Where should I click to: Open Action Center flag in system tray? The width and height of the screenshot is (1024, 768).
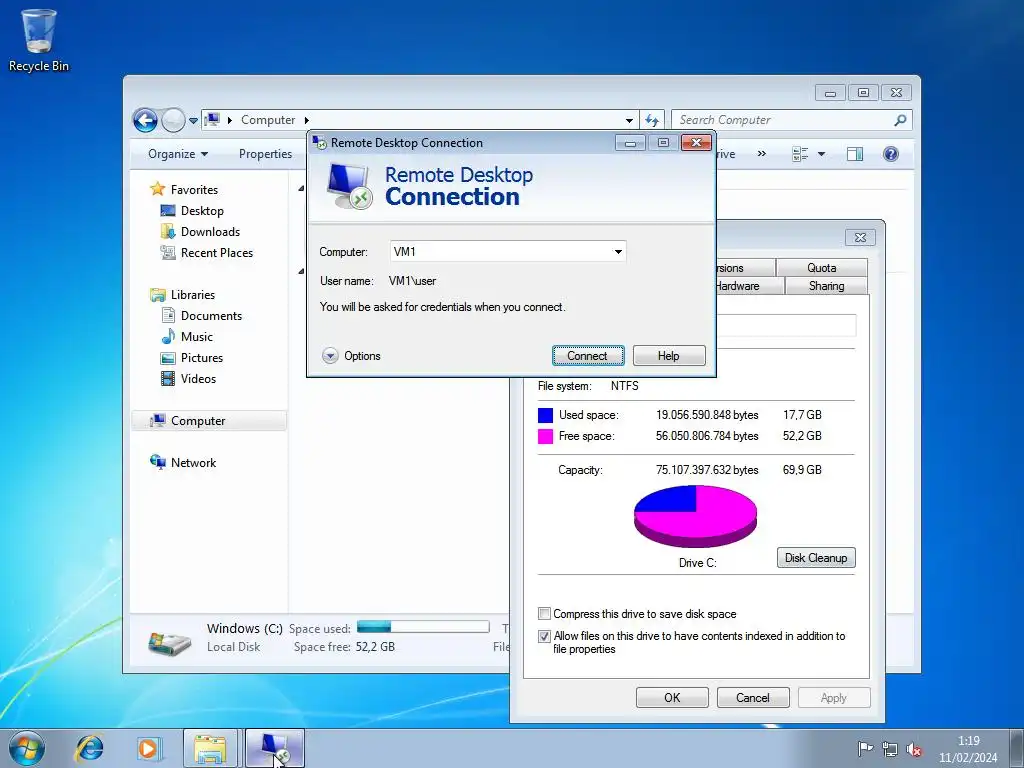[x=865, y=749]
